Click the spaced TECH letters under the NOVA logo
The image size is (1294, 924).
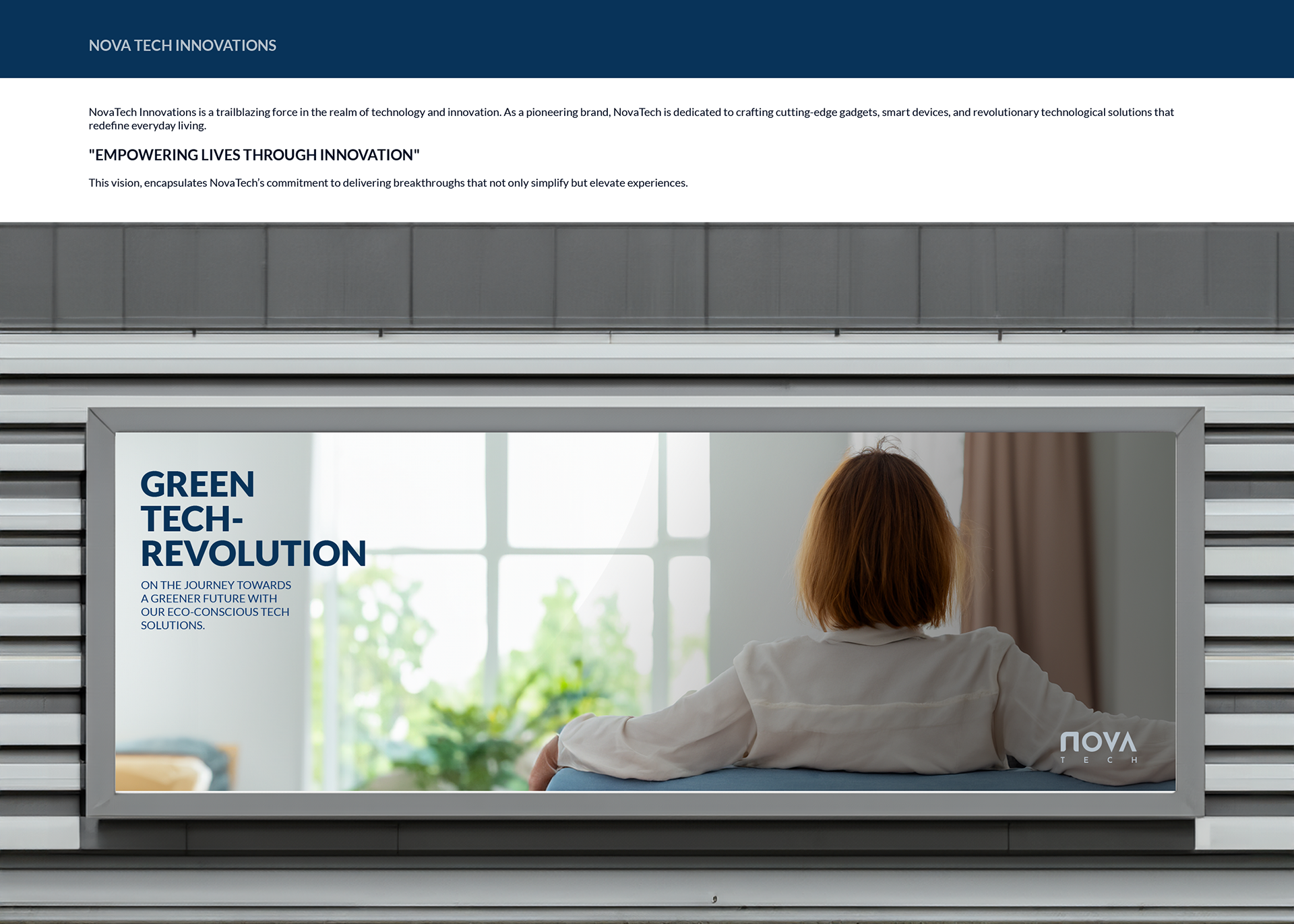1098,760
